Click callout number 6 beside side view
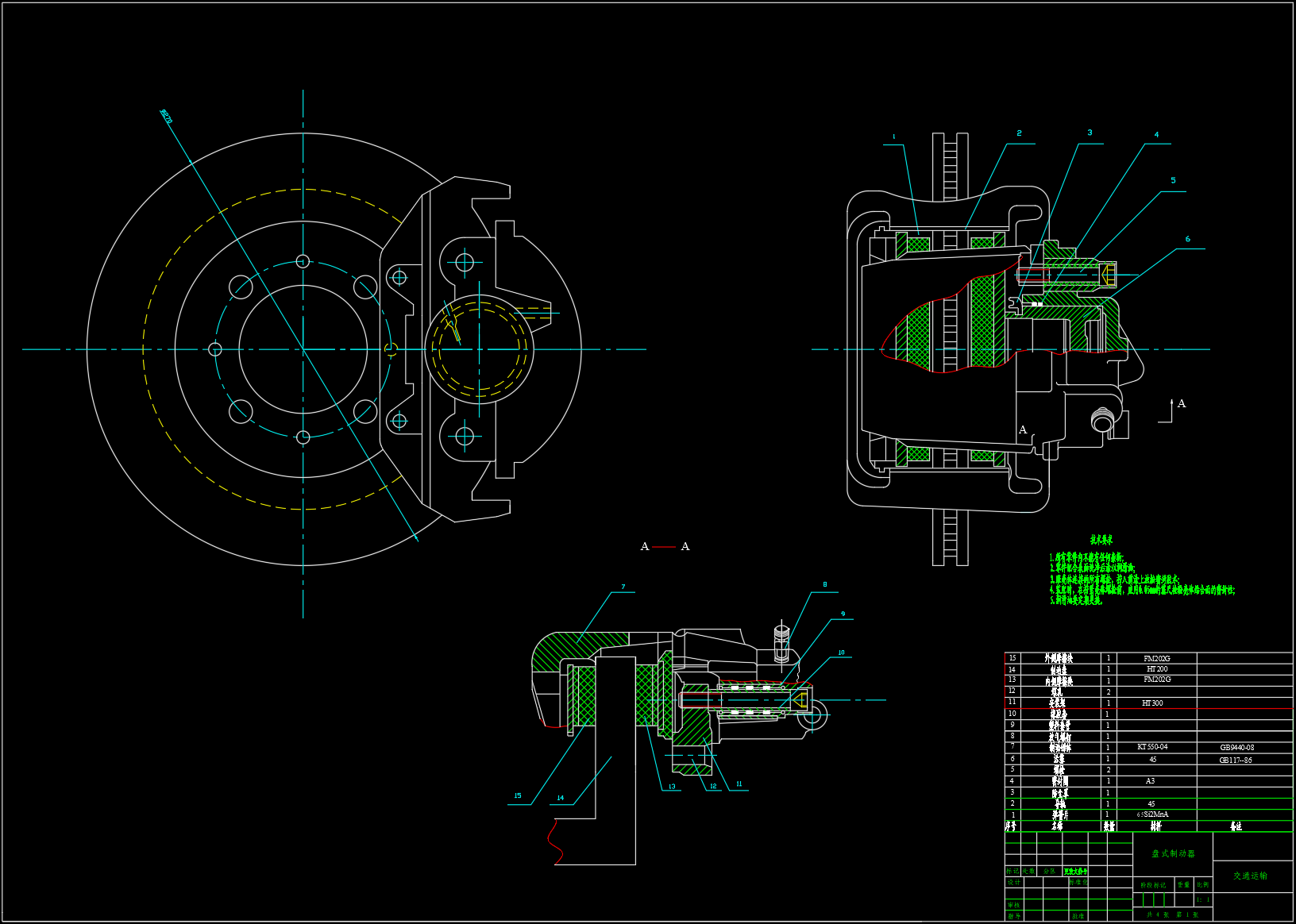The image size is (1296, 924). click(x=1188, y=239)
